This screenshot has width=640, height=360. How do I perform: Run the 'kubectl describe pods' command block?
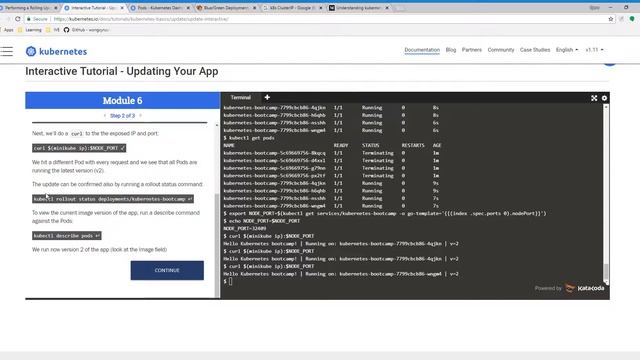[67, 236]
